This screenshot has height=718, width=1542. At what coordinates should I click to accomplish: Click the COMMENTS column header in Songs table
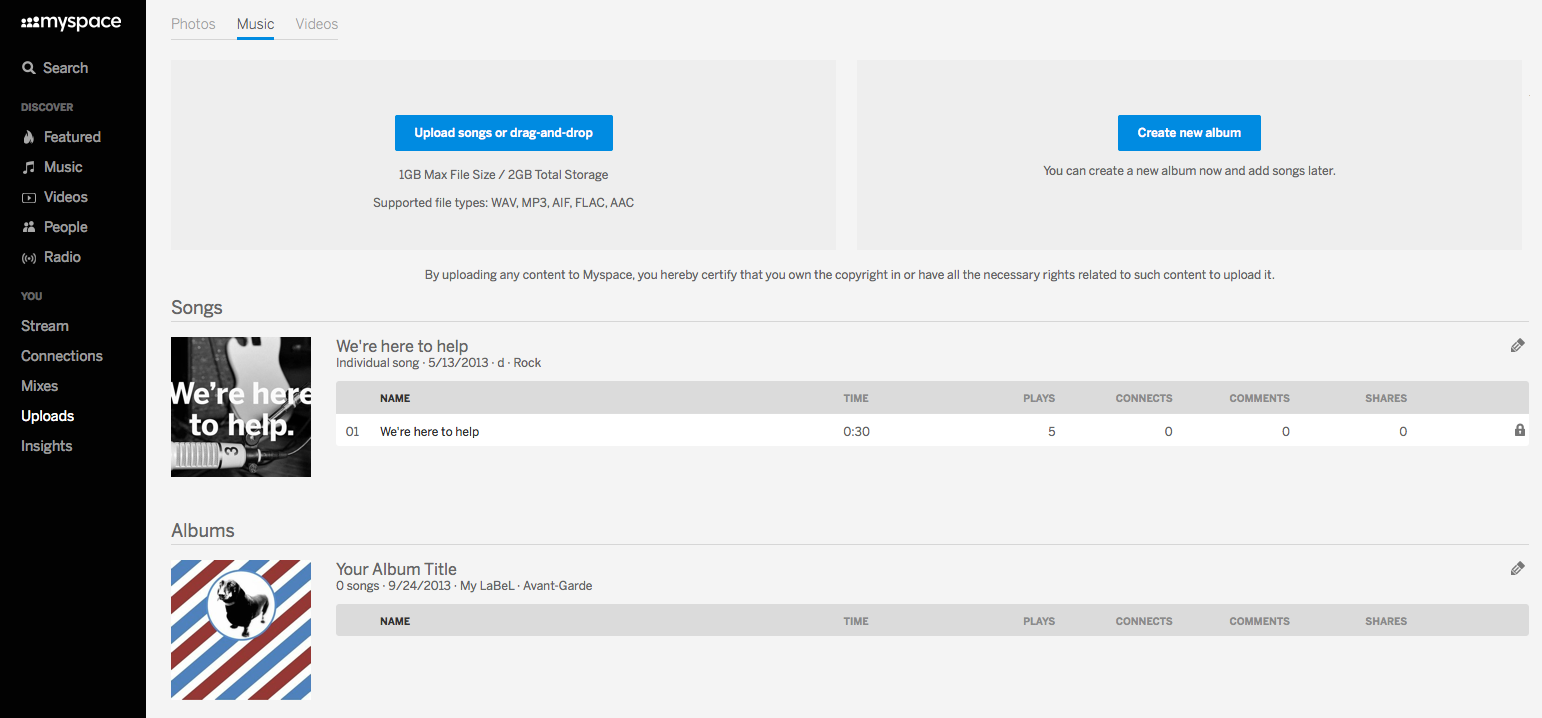click(x=1260, y=398)
